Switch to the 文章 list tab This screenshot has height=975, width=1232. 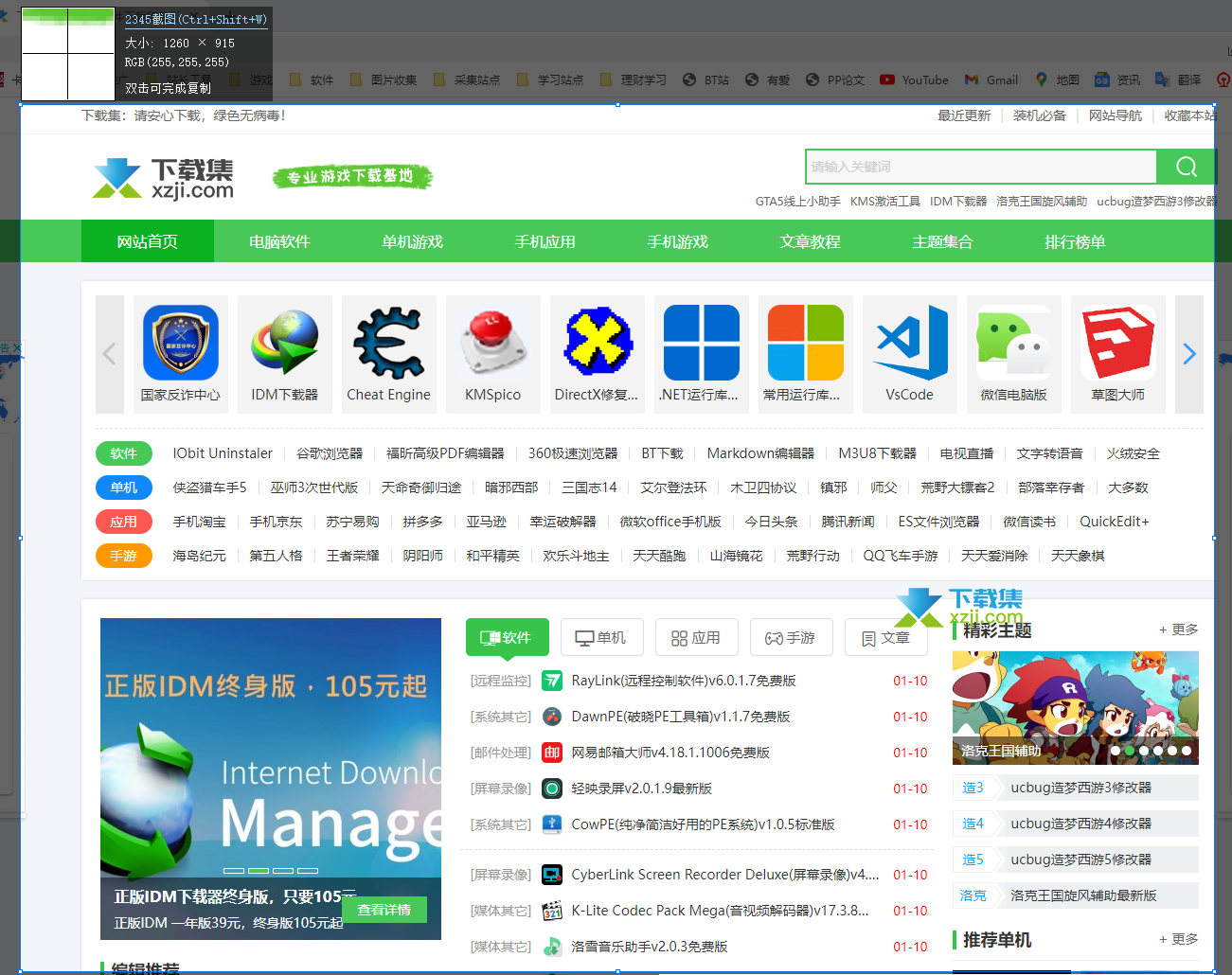[x=886, y=637]
